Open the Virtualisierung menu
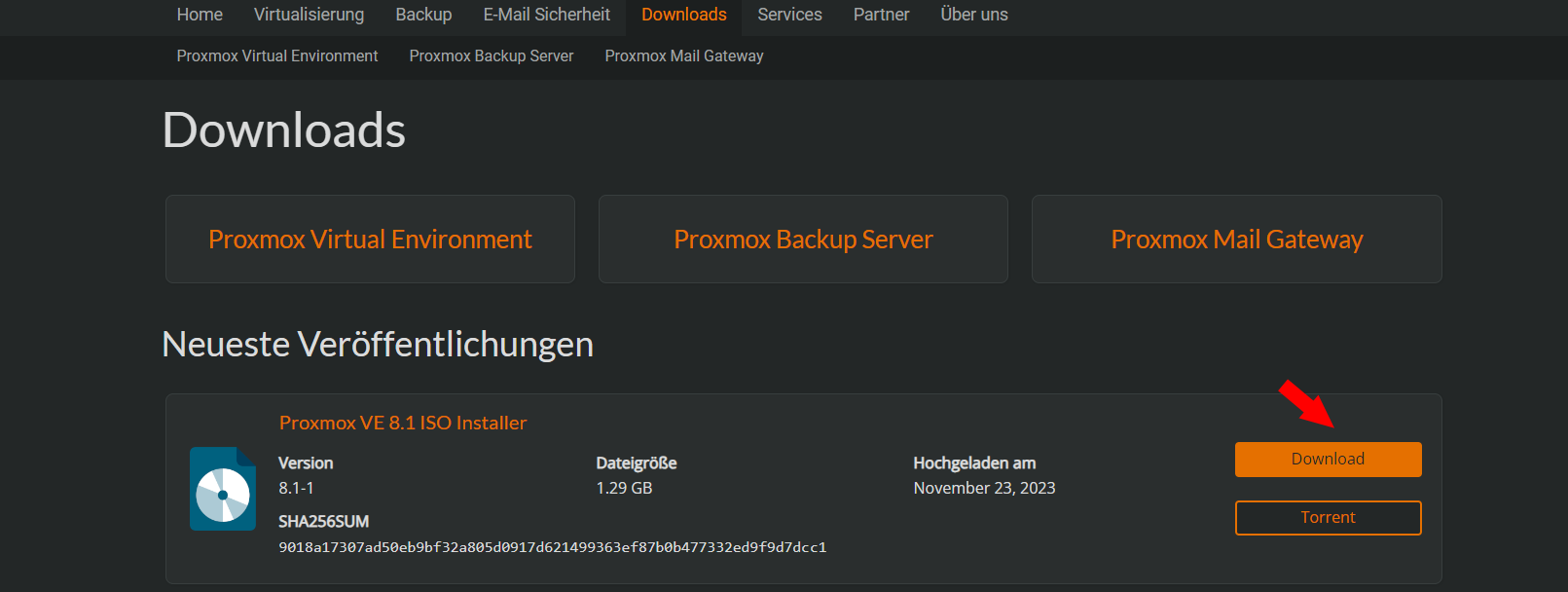Viewport: 1568px width, 592px height. coord(309,15)
